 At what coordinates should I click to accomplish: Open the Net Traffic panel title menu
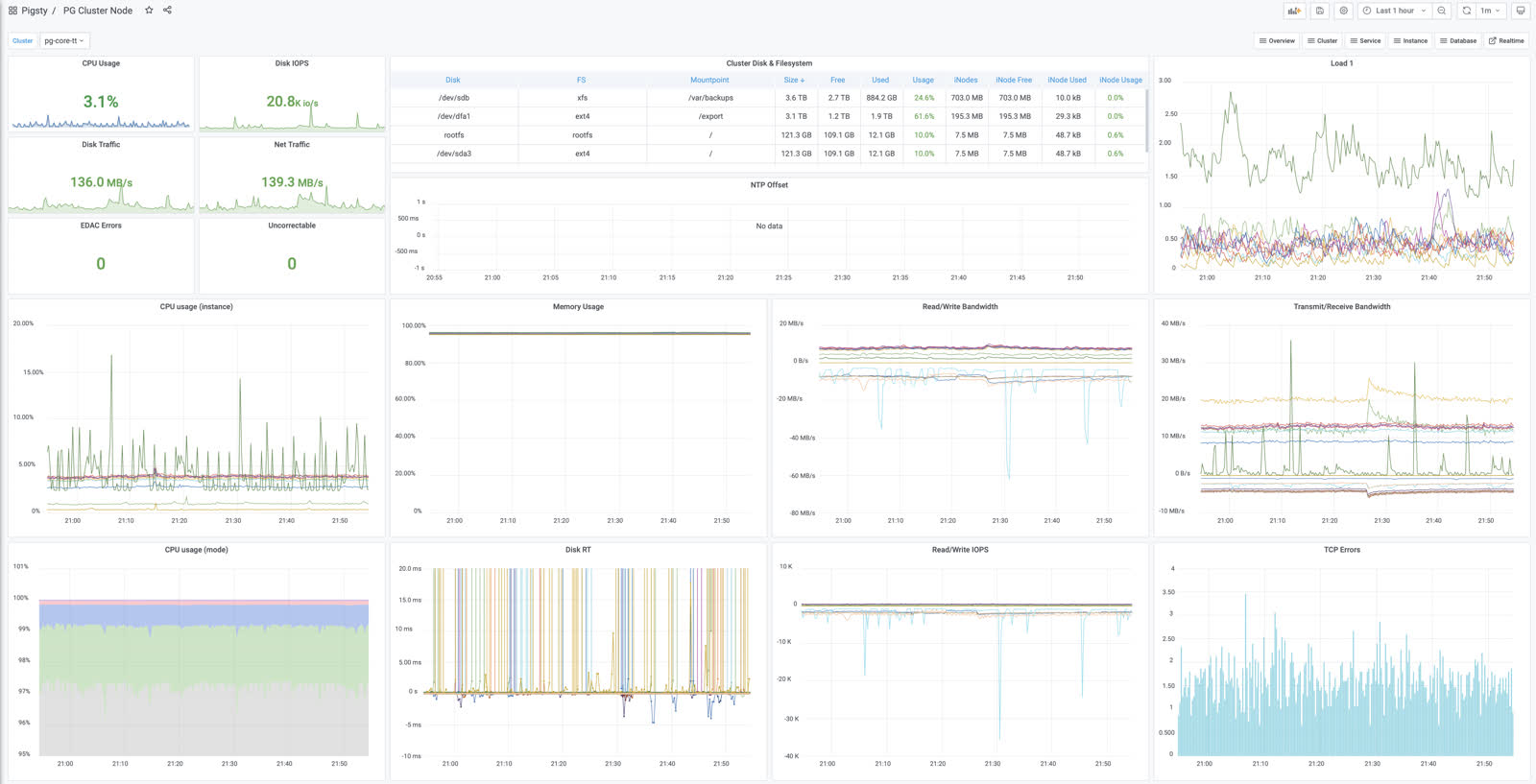point(292,144)
